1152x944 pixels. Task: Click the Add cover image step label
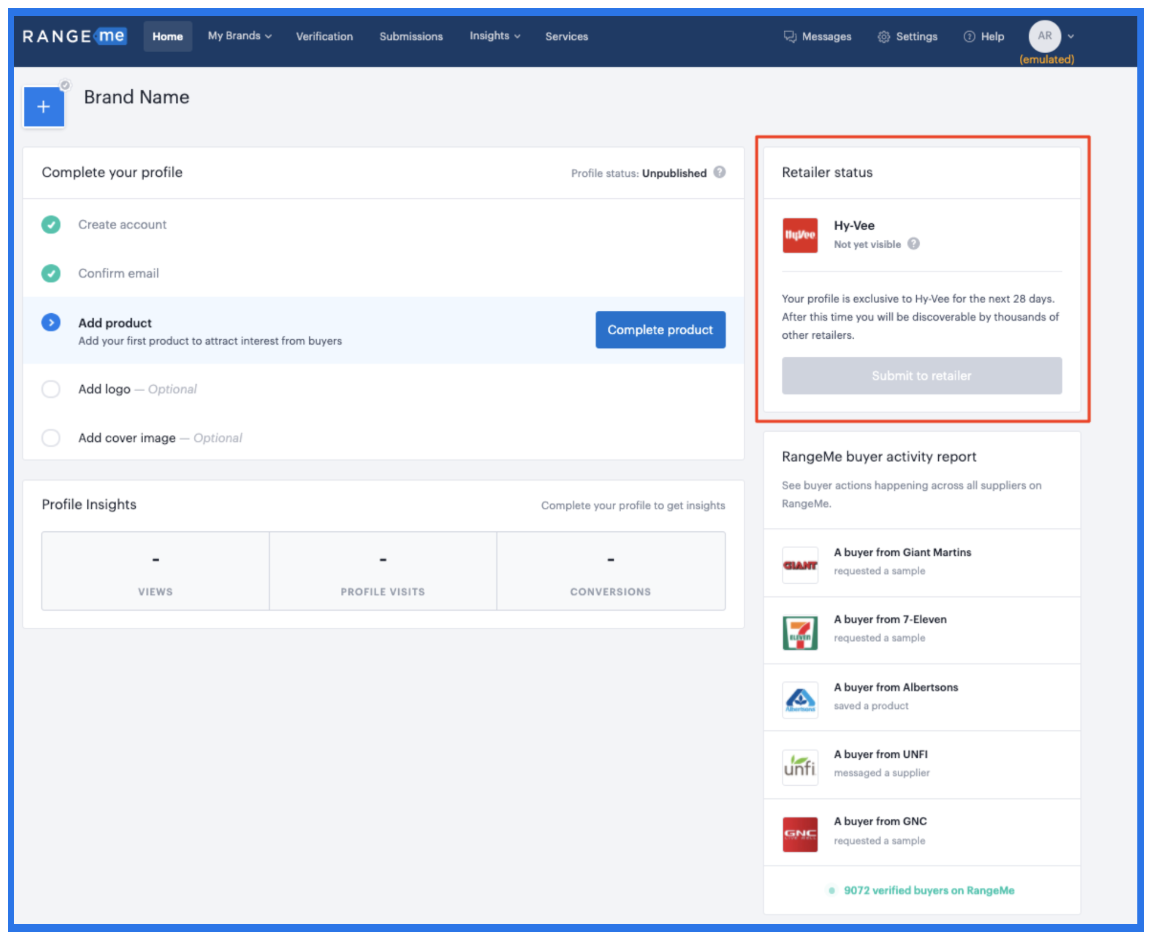(127, 438)
